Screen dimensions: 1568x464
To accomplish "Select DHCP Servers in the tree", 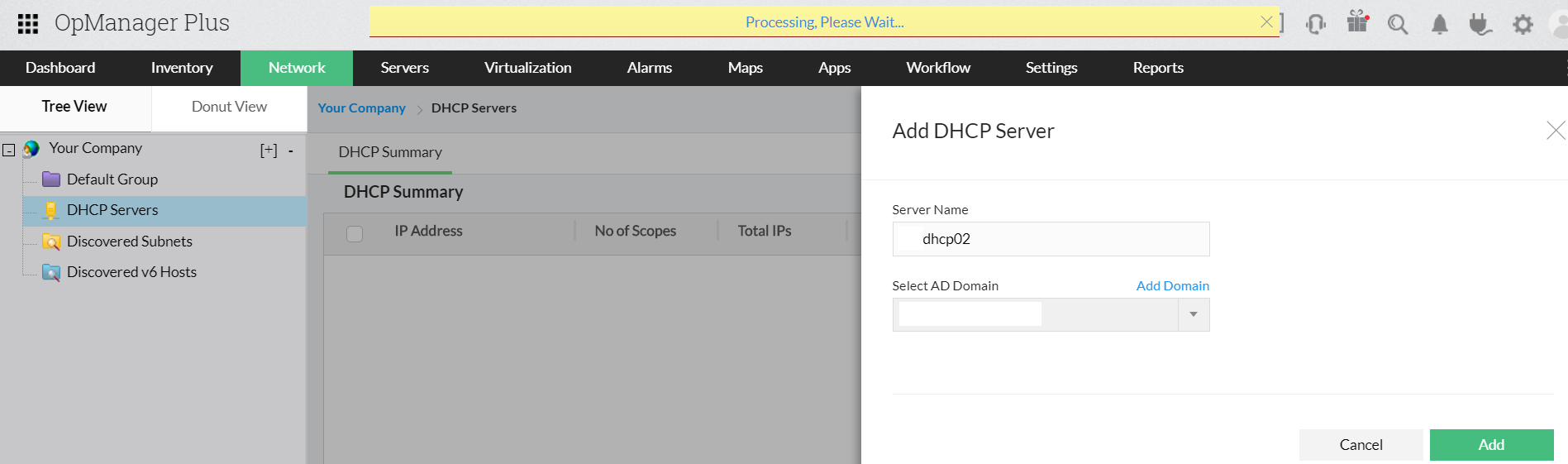I will [x=112, y=210].
